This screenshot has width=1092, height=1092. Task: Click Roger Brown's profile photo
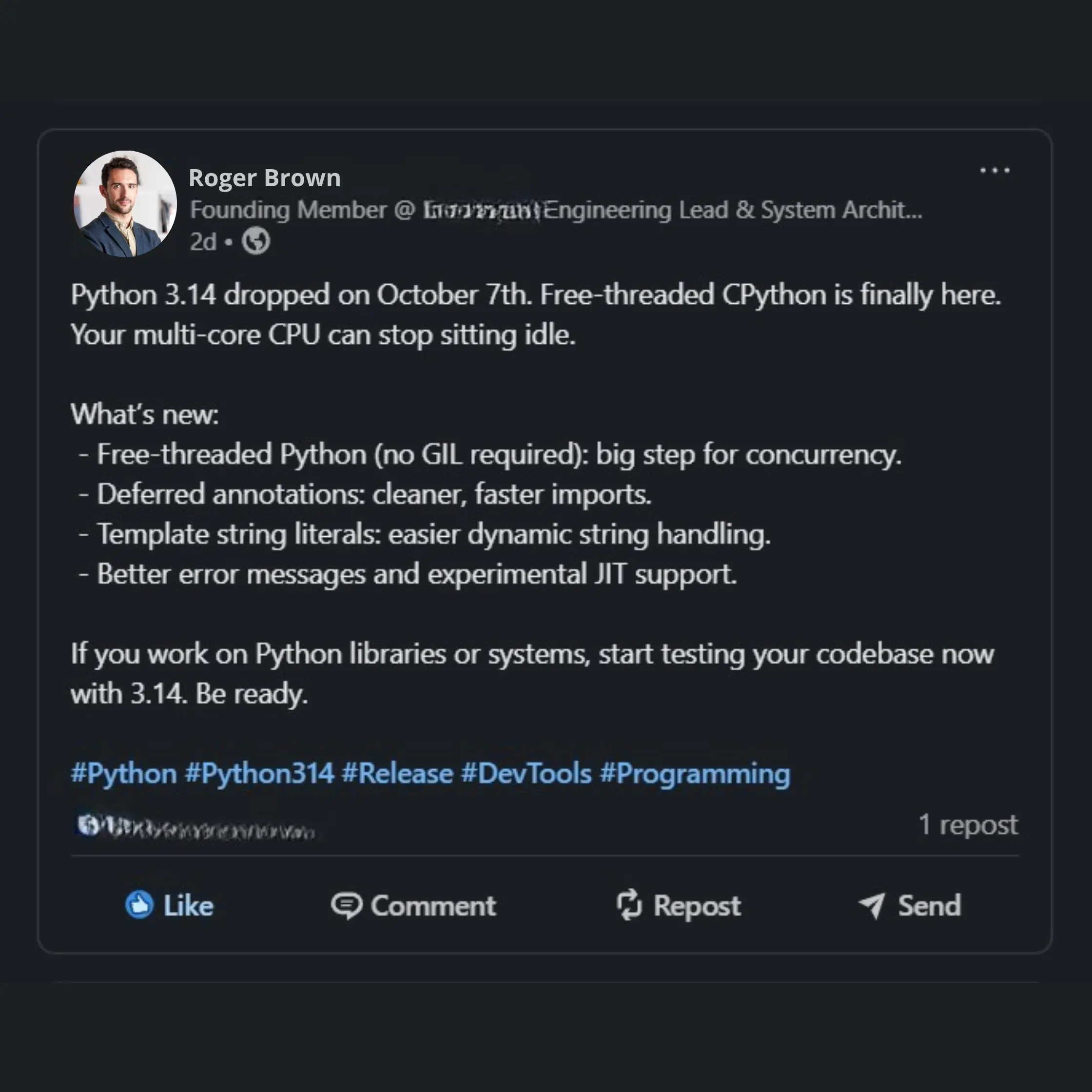click(125, 203)
